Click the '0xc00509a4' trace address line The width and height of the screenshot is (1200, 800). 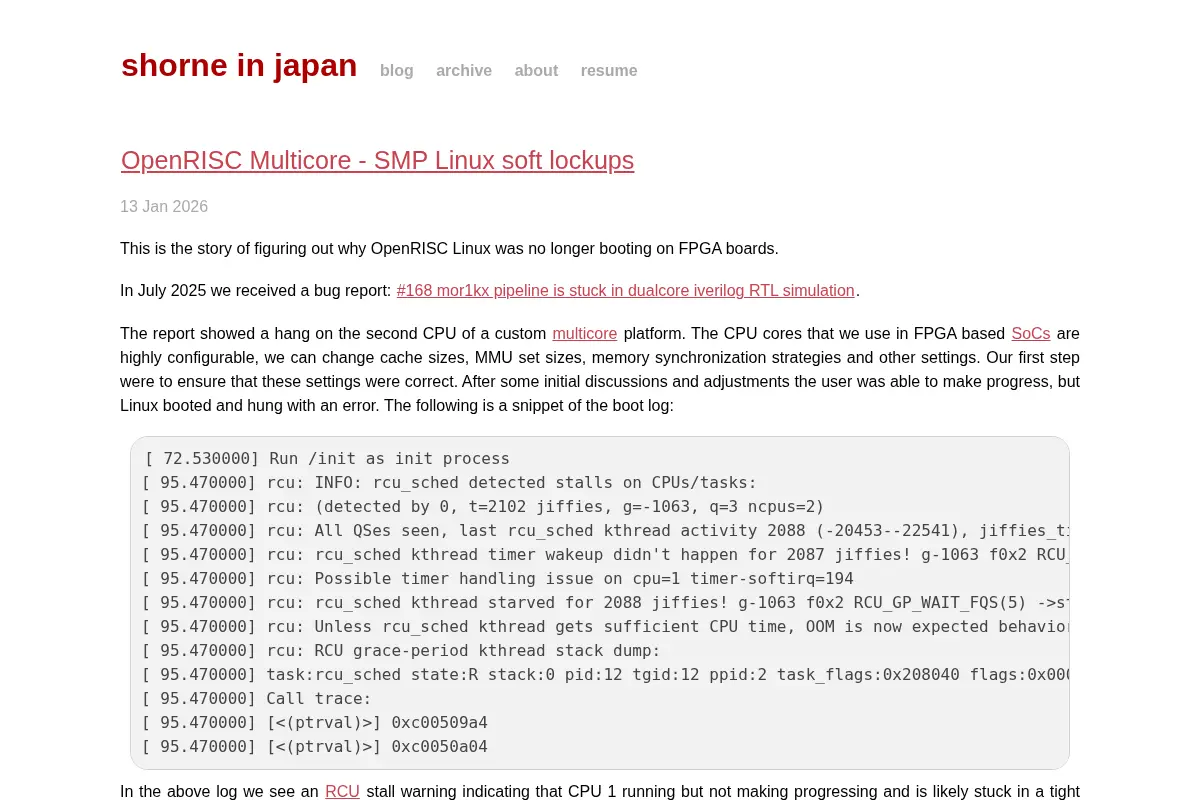(x=315, y=723)
